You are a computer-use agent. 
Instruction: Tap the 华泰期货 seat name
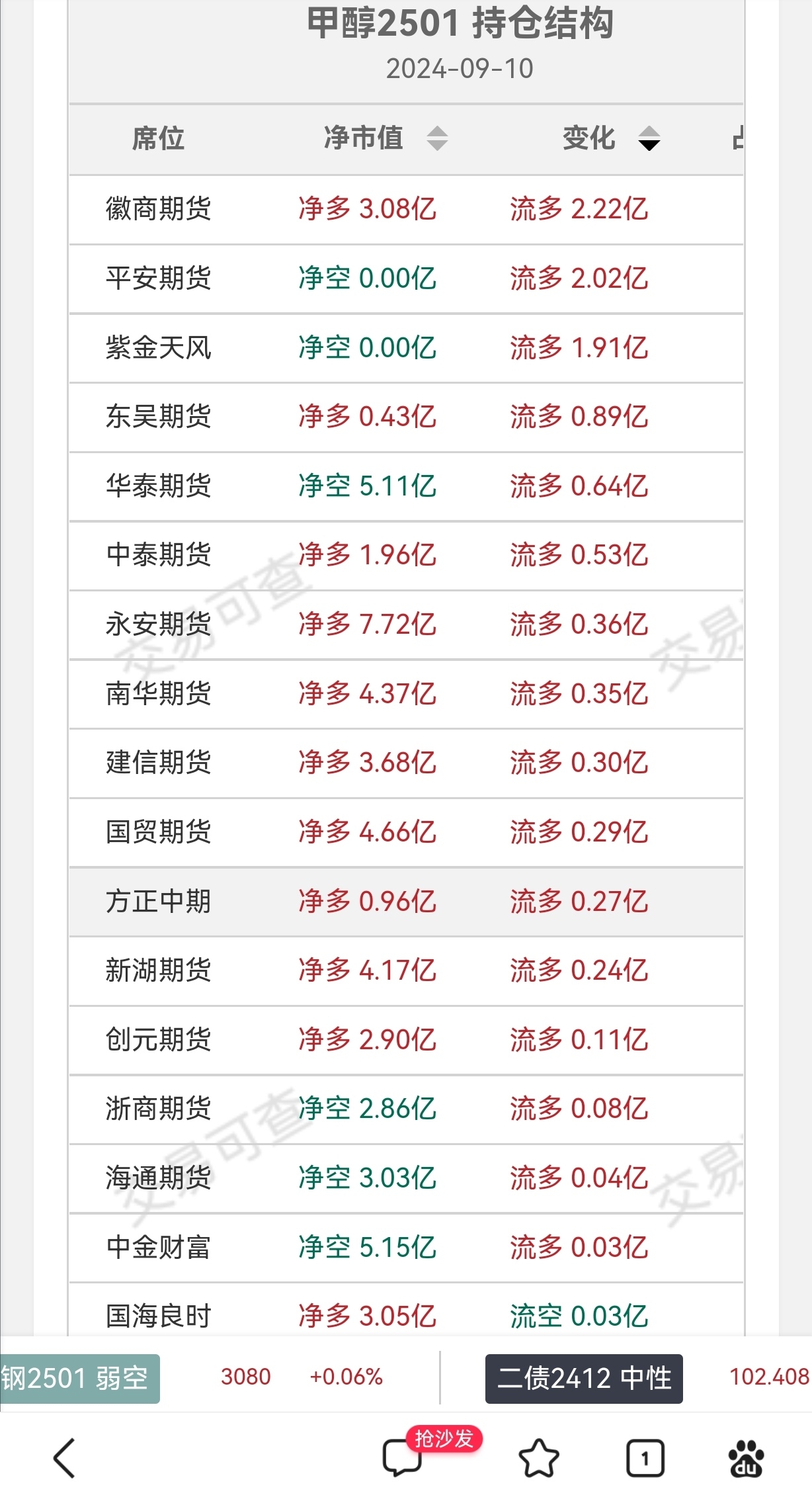(x=159, y=486)
